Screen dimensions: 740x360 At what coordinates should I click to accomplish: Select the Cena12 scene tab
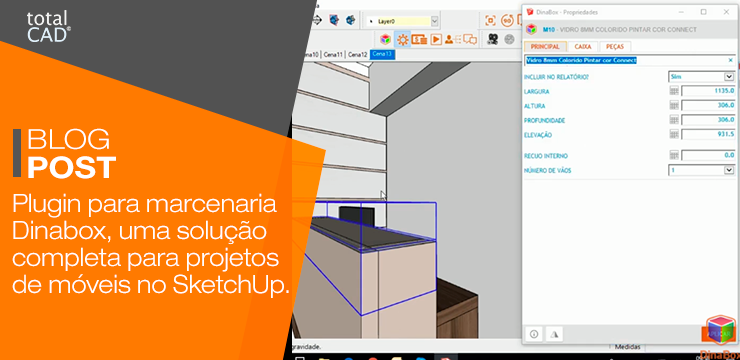click(357, 55)
